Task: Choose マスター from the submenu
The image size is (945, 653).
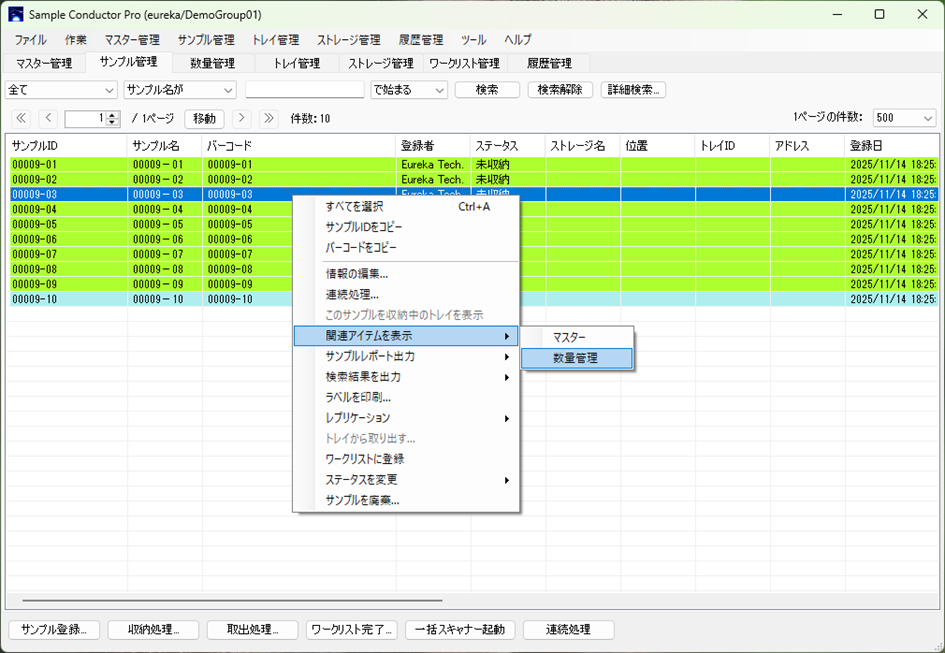Action: (570, 337)
